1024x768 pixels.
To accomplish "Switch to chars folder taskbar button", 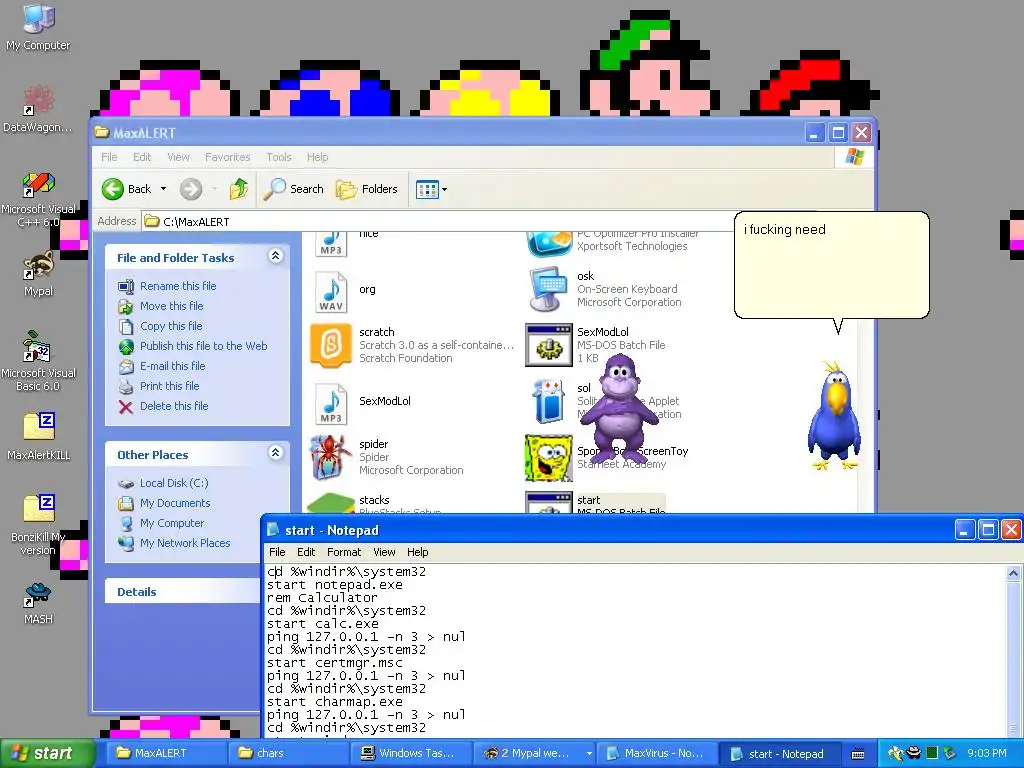I will (x=289, y=754).
